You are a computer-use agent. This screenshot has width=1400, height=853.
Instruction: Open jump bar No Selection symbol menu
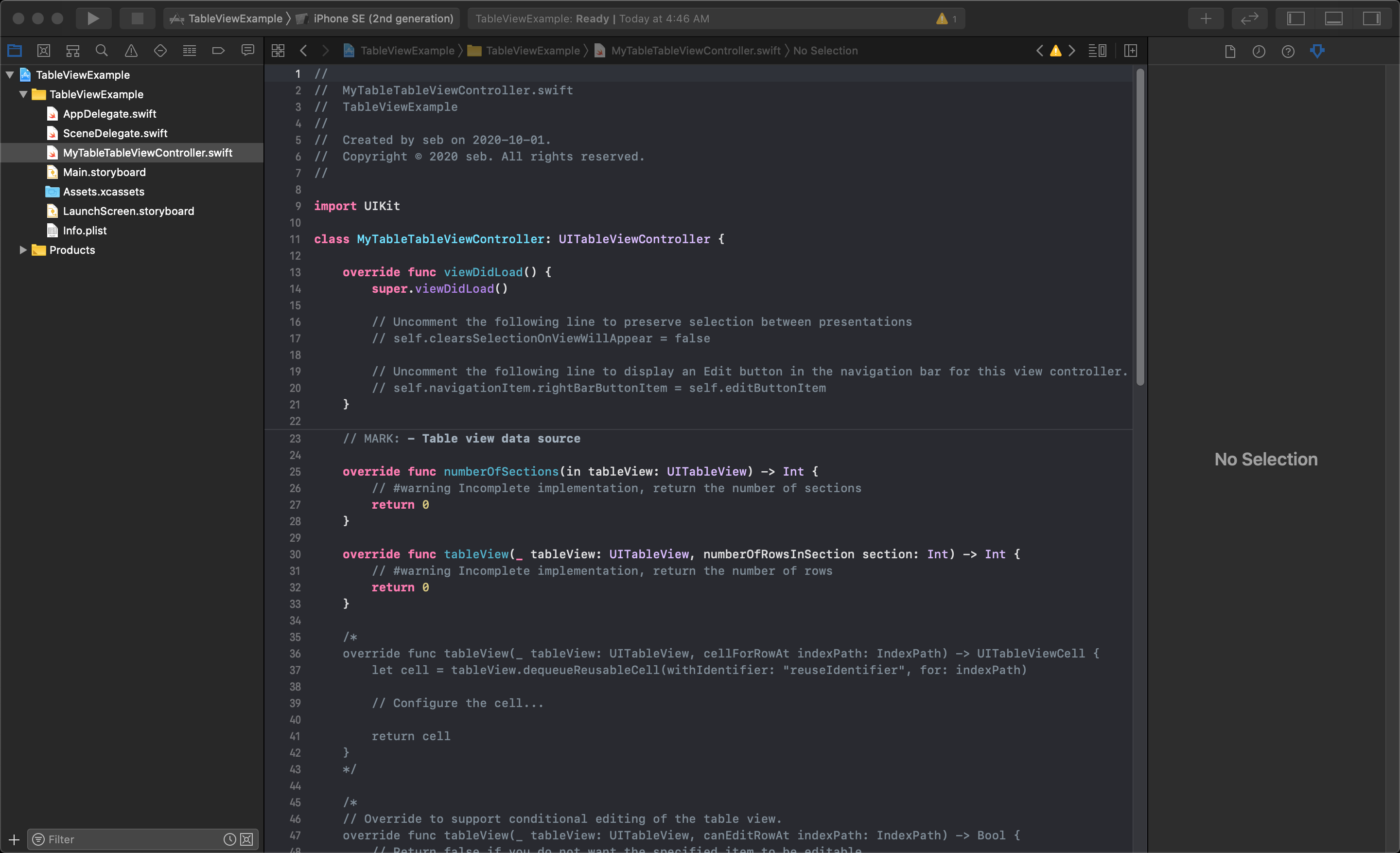click(825, 51)
